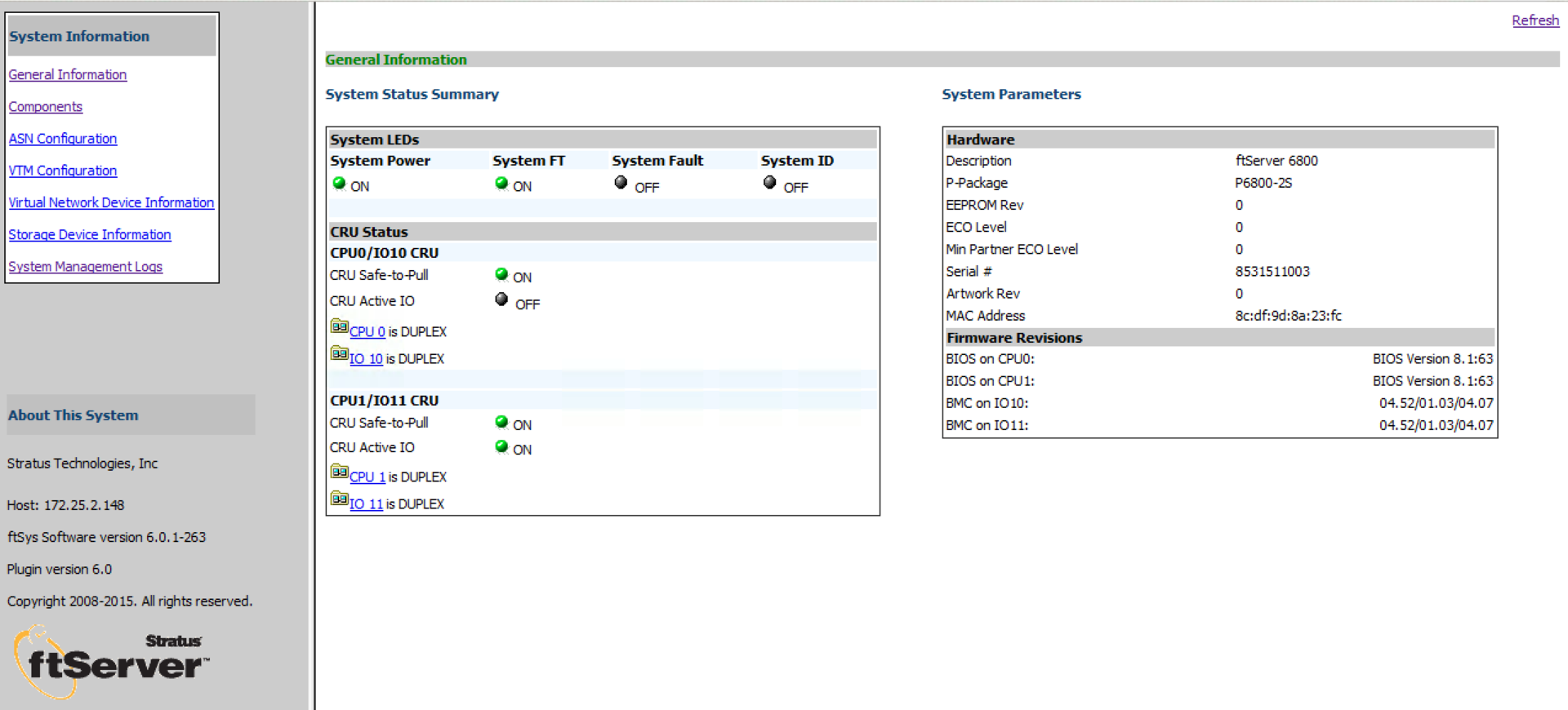Image resolution: width=1568 pixels, height=710 pixels.
Task: Click the Stratus Technologies, Inc text
Action: (x=82, y=464)
